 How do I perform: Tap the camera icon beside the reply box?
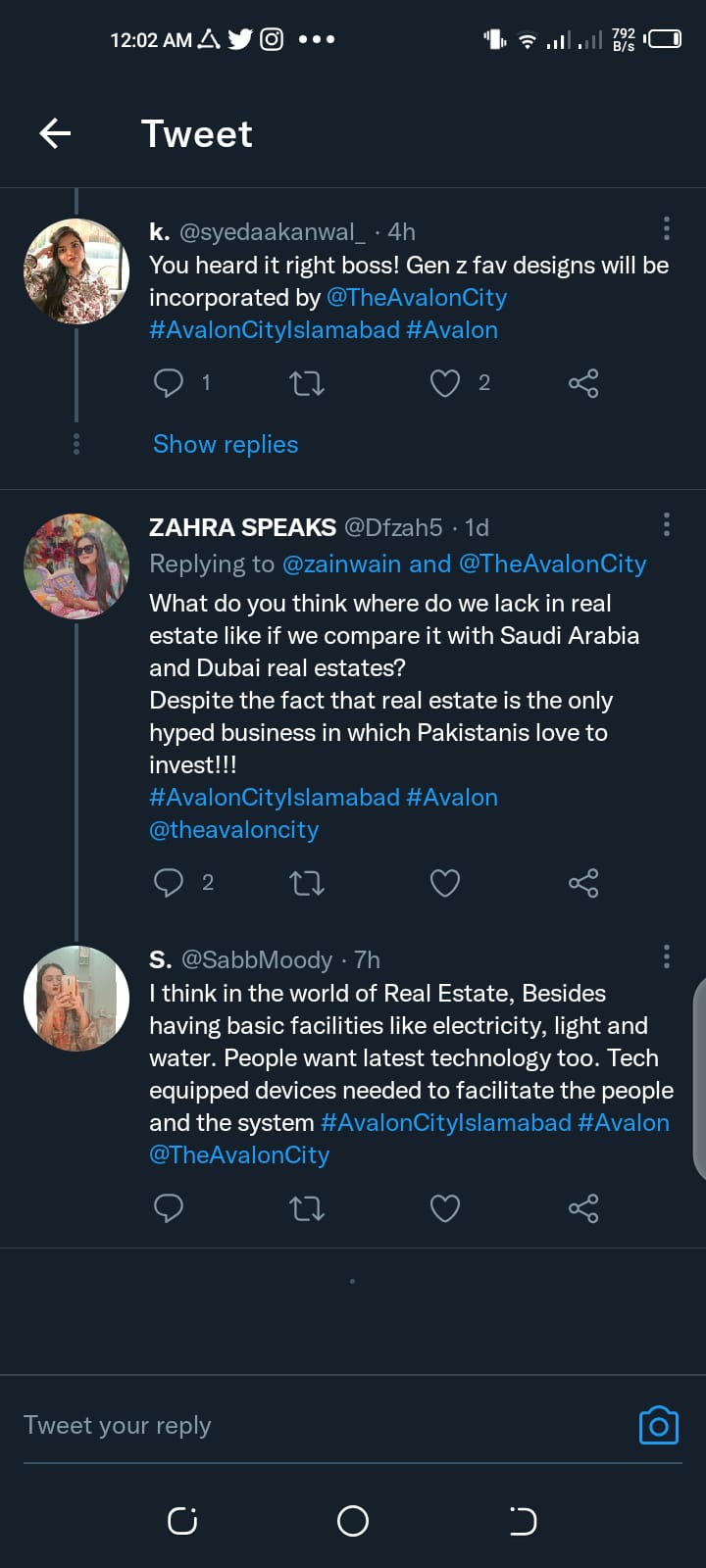pyautogui.click(x=658, y=1426)
